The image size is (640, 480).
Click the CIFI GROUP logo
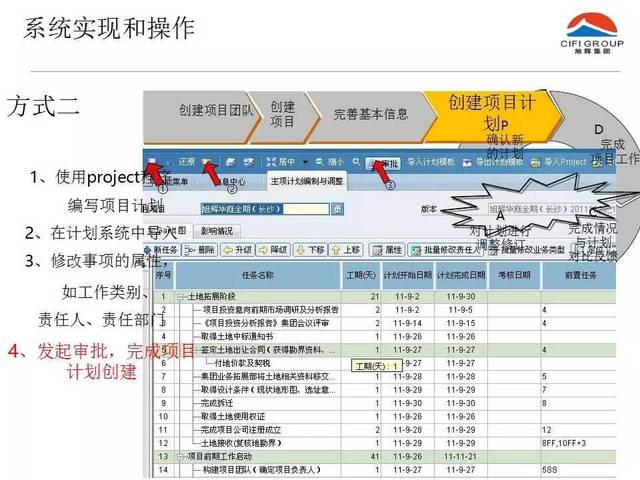592,34
